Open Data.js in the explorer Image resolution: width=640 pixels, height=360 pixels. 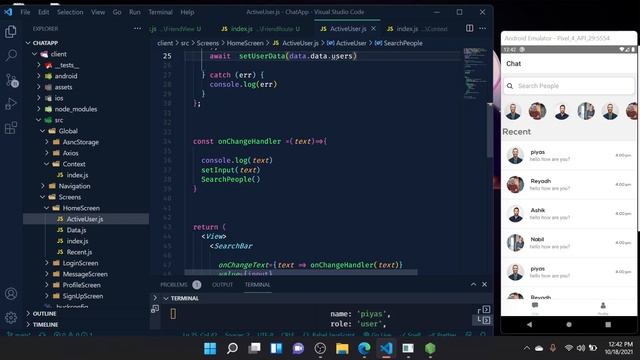76,230
